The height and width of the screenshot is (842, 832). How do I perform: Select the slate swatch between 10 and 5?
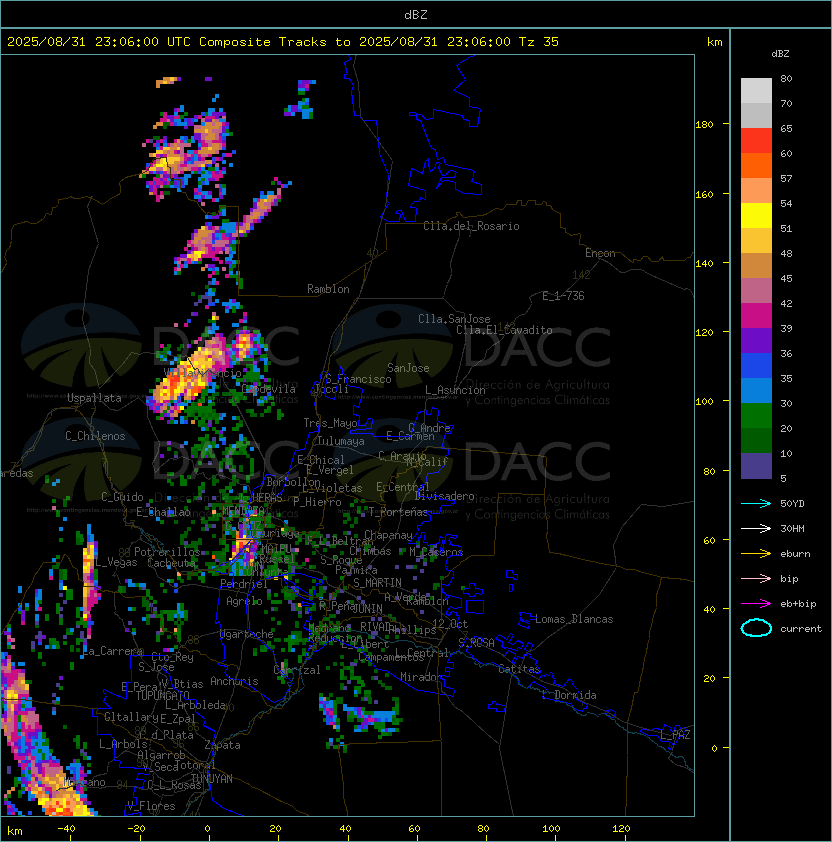(756, 466)
